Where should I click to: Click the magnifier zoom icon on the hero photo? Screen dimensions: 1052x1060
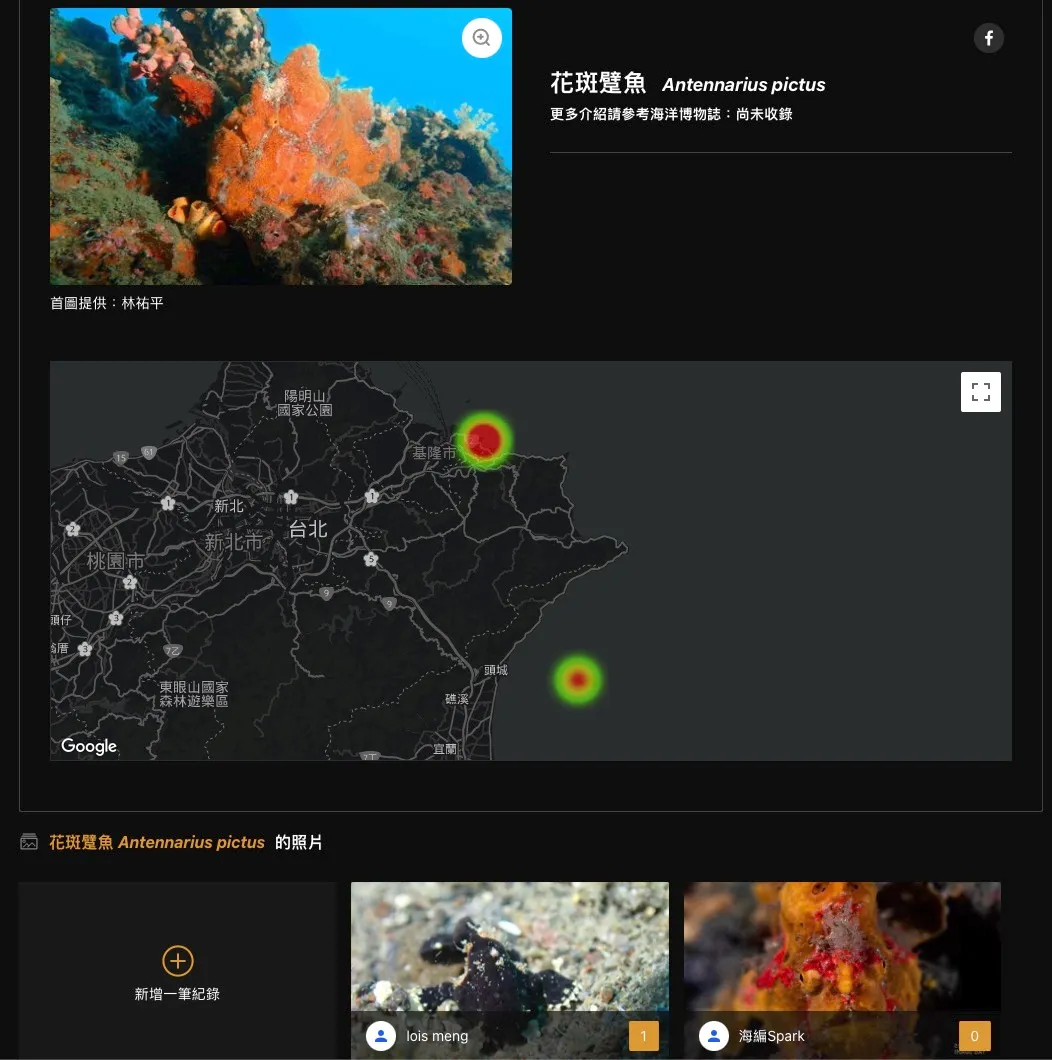click(x=481, y=37)
